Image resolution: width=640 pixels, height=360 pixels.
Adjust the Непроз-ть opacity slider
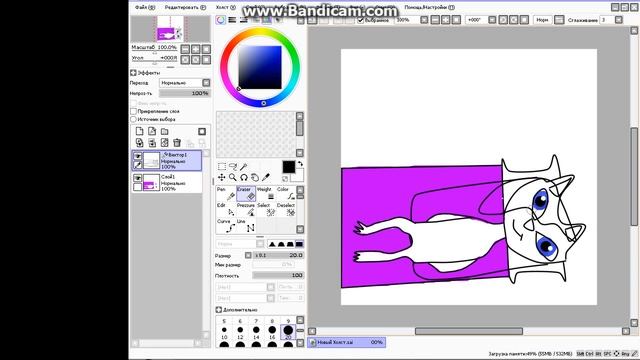[x=184, y=93]
